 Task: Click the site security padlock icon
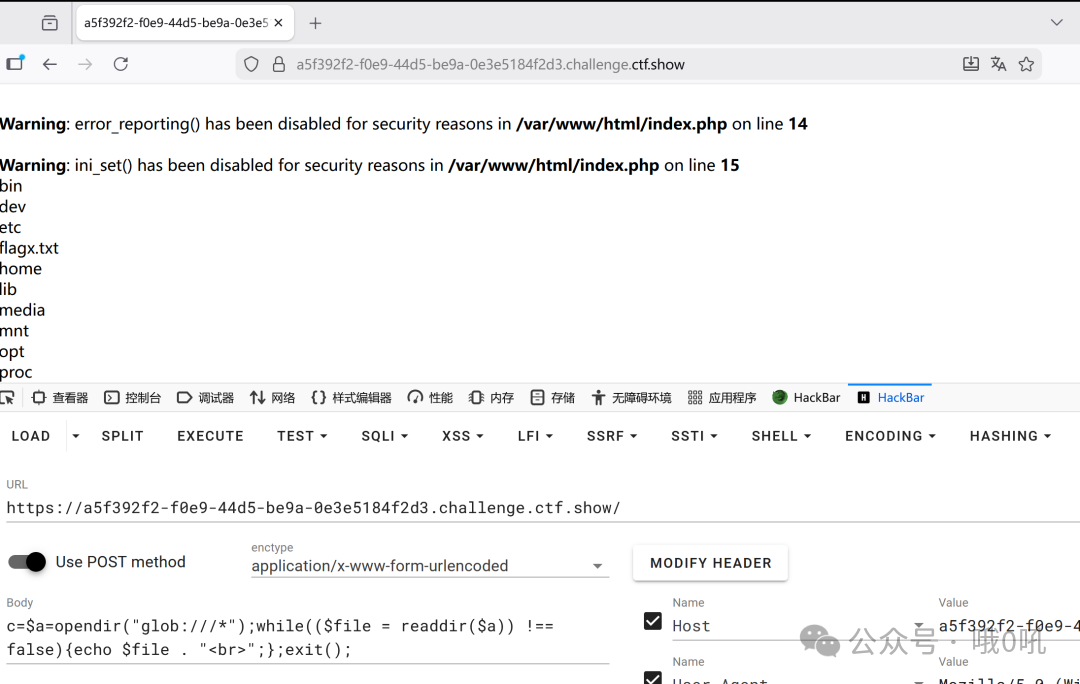[278, 64]
